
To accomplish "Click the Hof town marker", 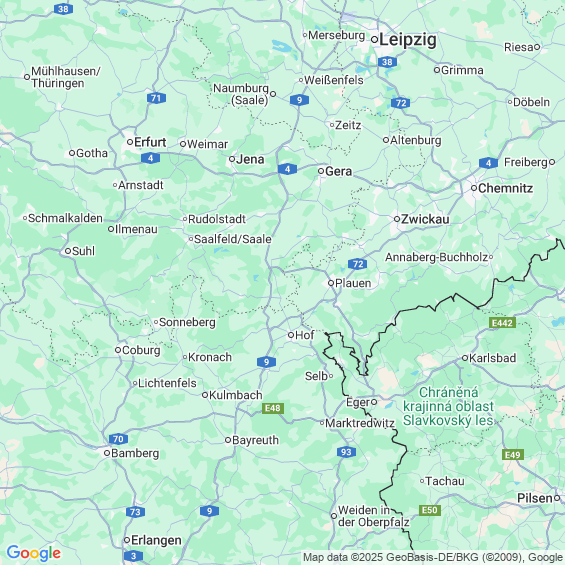I will [291, 335].
